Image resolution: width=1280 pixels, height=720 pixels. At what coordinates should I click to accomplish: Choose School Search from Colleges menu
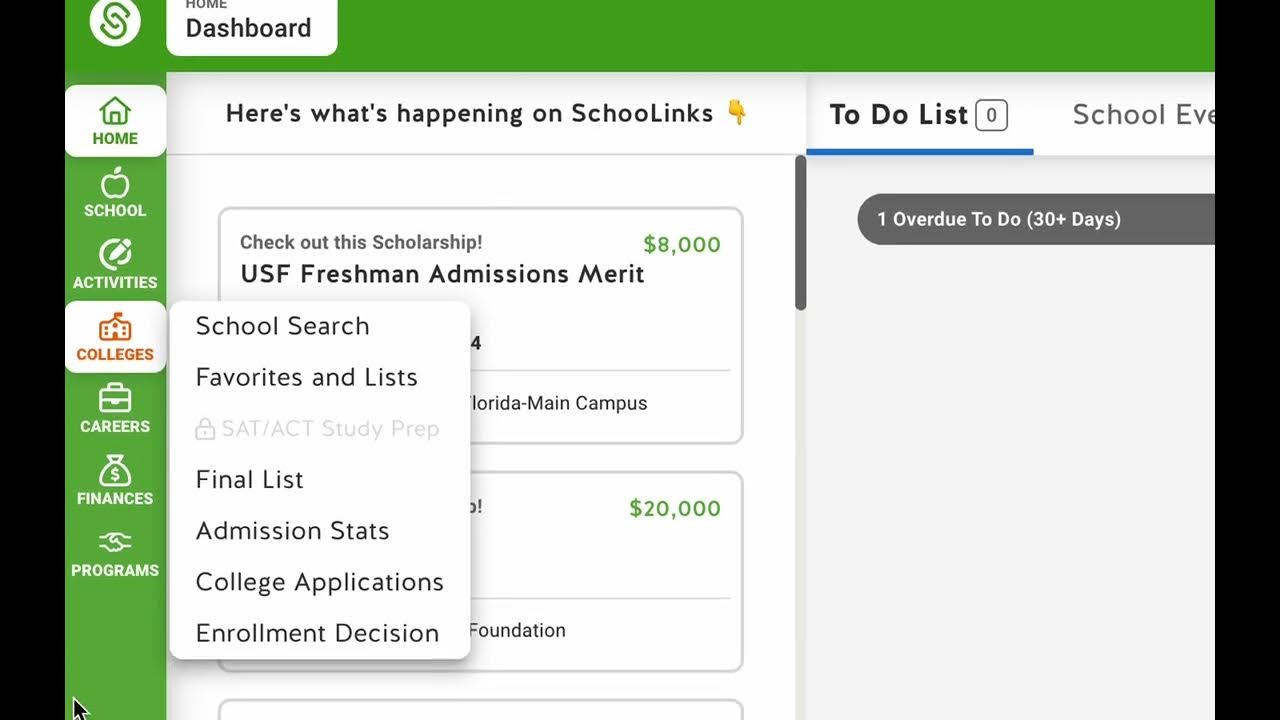(282, 326)
